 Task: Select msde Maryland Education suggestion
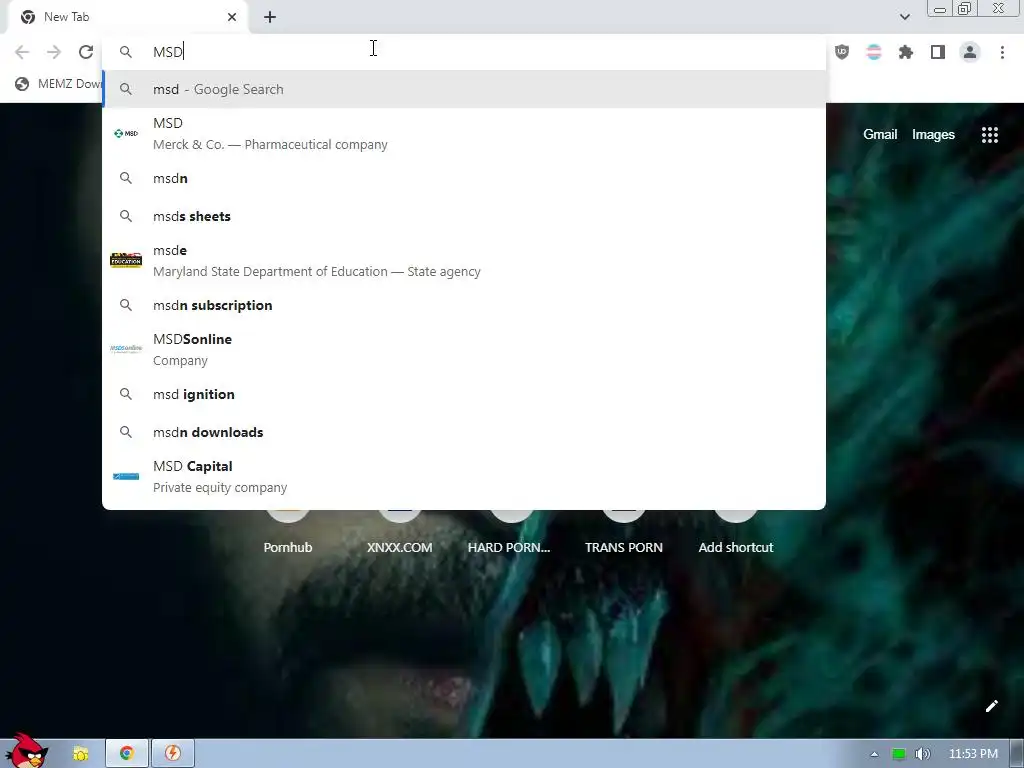tap(464, 261)
